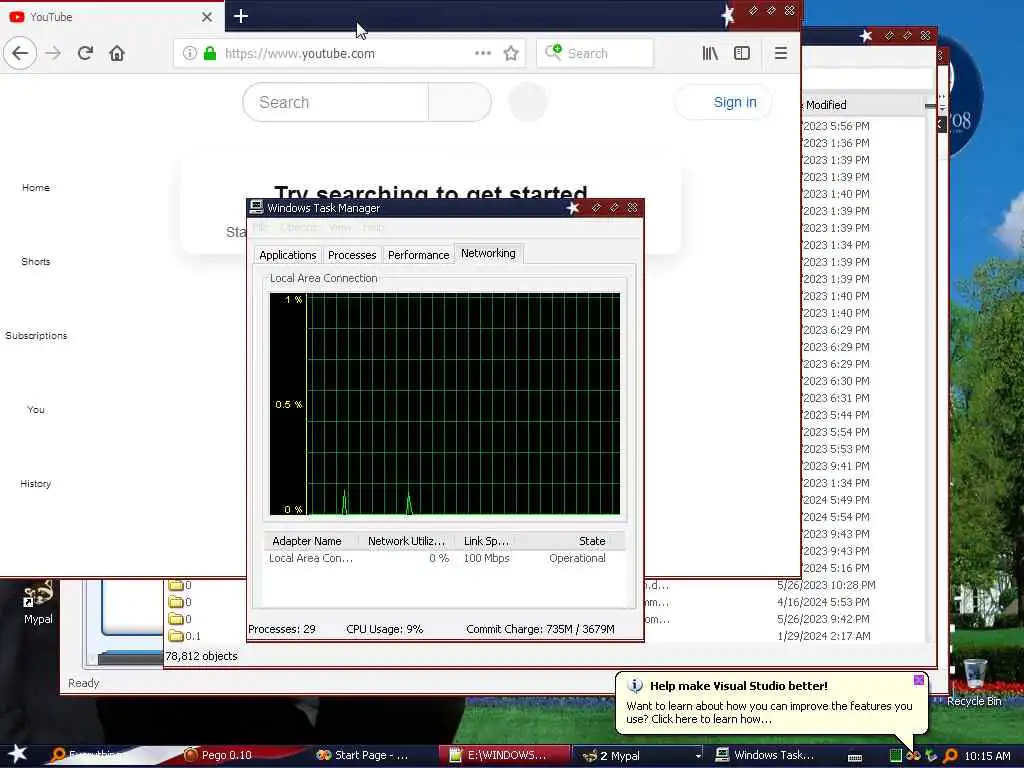Toggle the browser sidebar icon
The height and width of the screenshot is (768, 1024).
[x=742, y=53]
